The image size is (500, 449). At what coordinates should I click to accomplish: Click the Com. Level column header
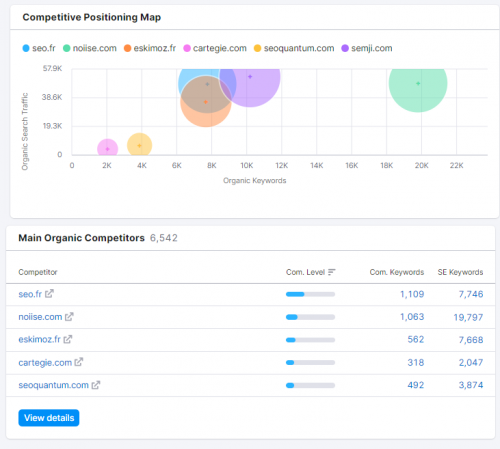point(305,272)
